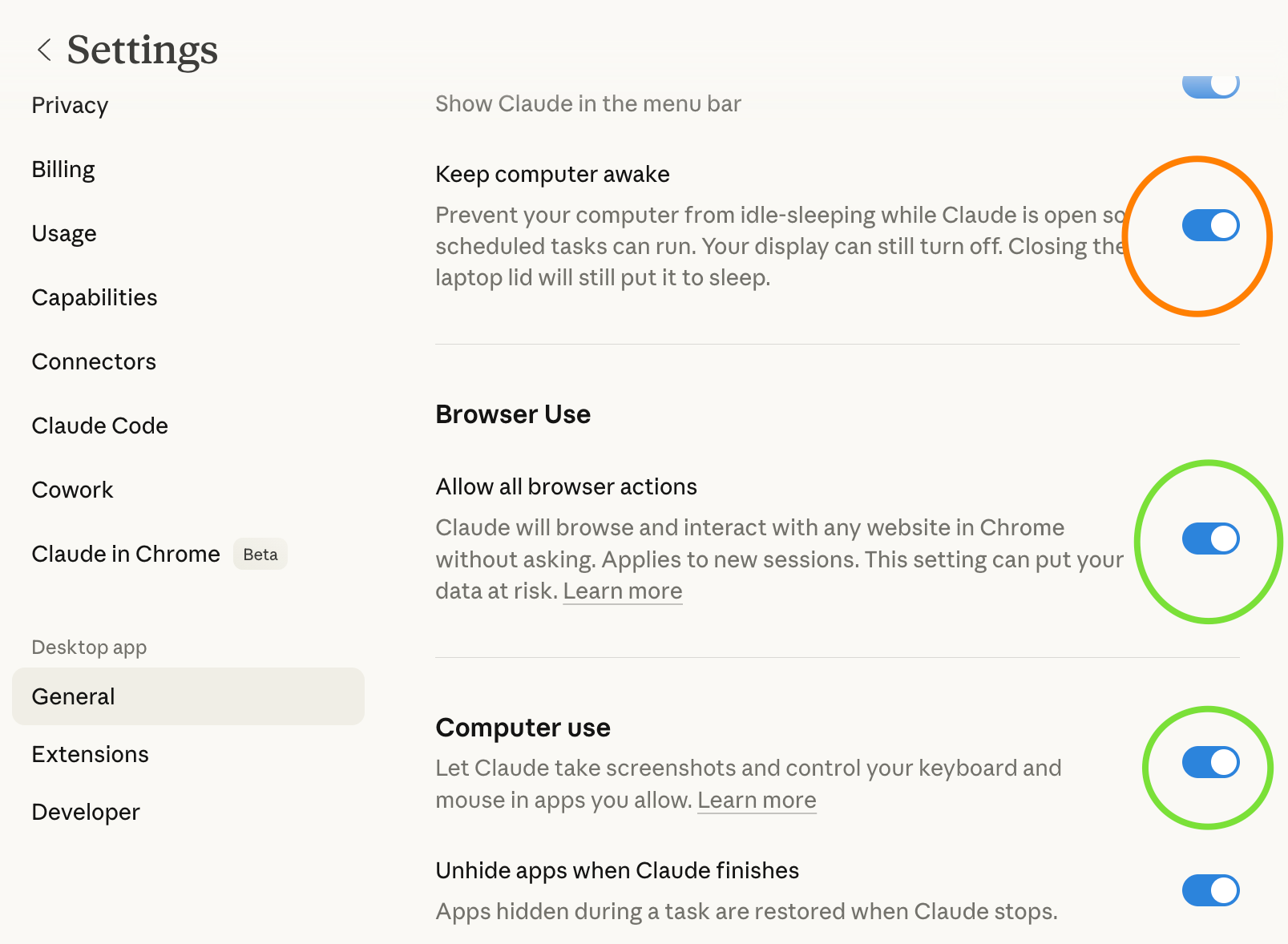The height and width of the screenshot is (944, 1288).
Task: Toggle Show Claude in the menu bar
Action: [x=1210, y=85]
